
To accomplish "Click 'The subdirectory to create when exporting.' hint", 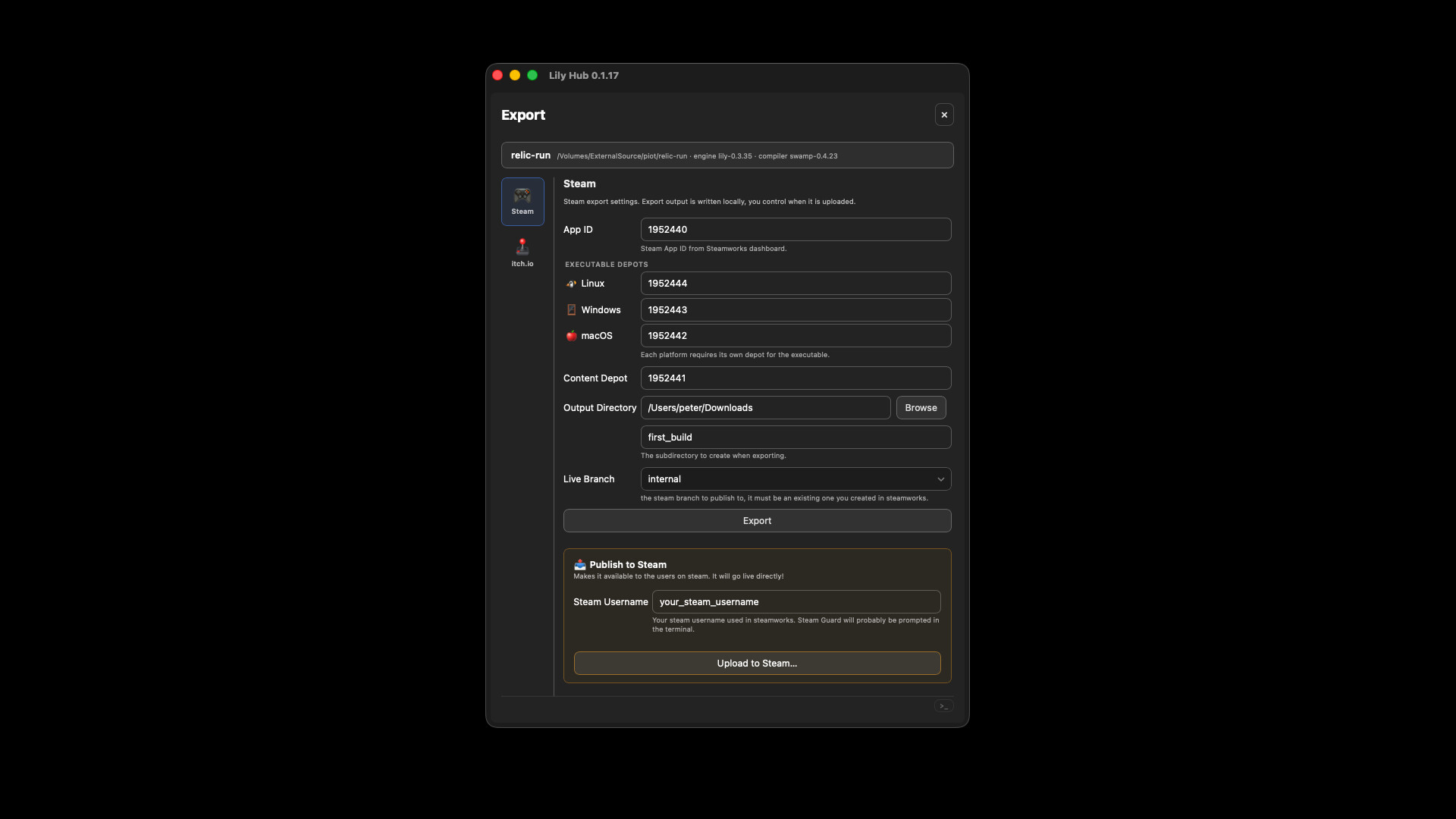I will pyautogui.click(x=714, y=456).
